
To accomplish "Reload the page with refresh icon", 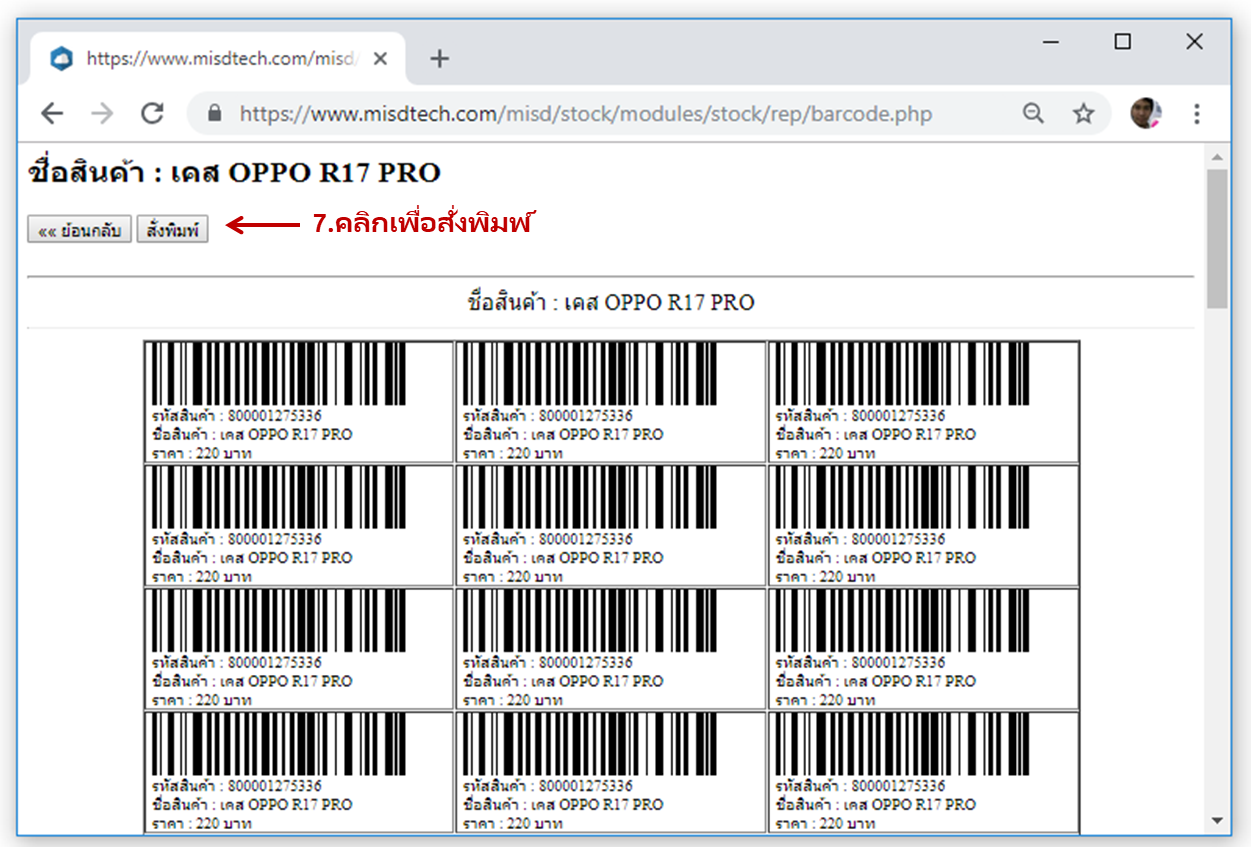I will pyautogui.click(x=152, y=114).
